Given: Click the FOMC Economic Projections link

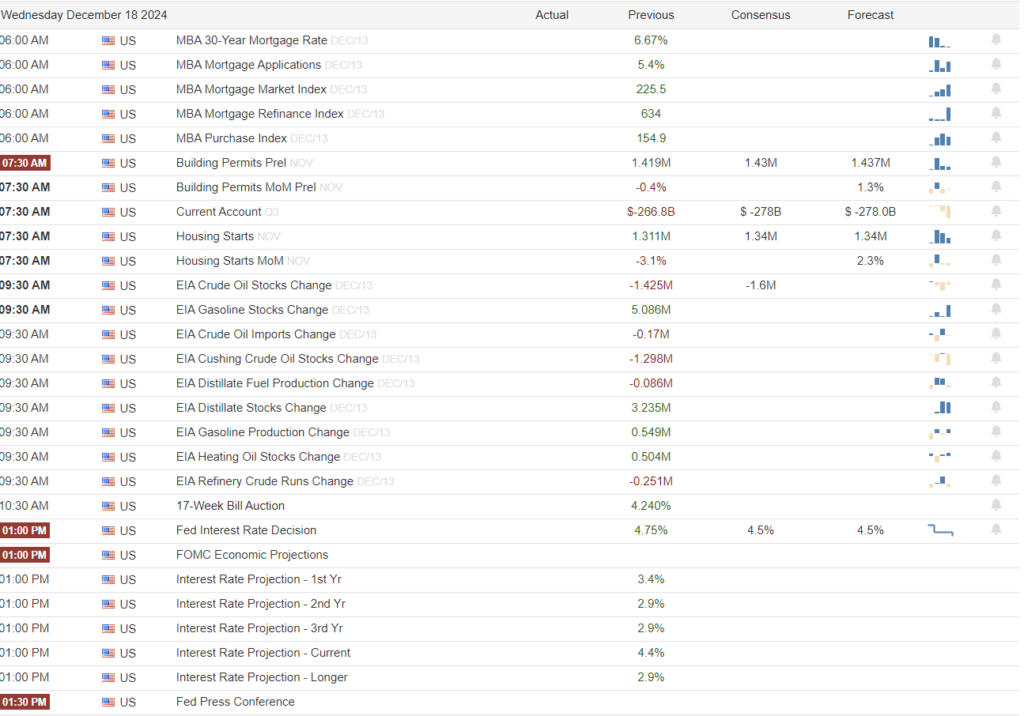Looking at the screenshot, I should [x=252, y=554].
